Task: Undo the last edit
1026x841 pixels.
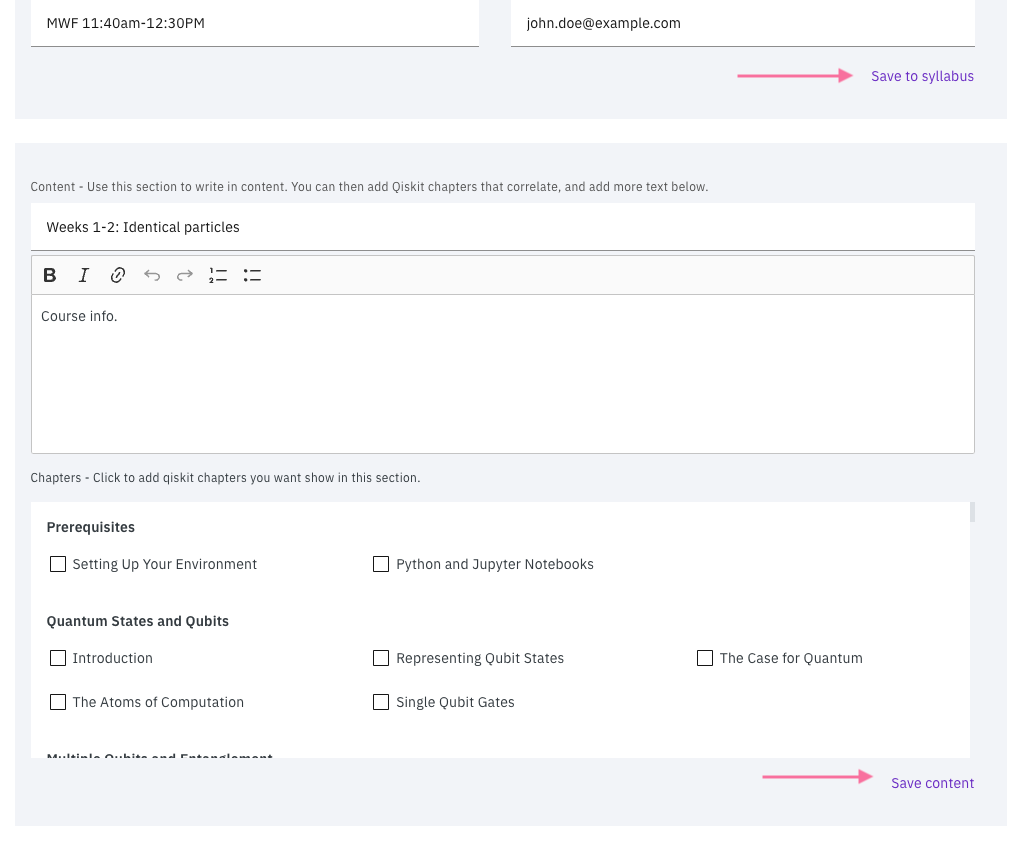Action: pyautogui.click(x=151, y=275)
